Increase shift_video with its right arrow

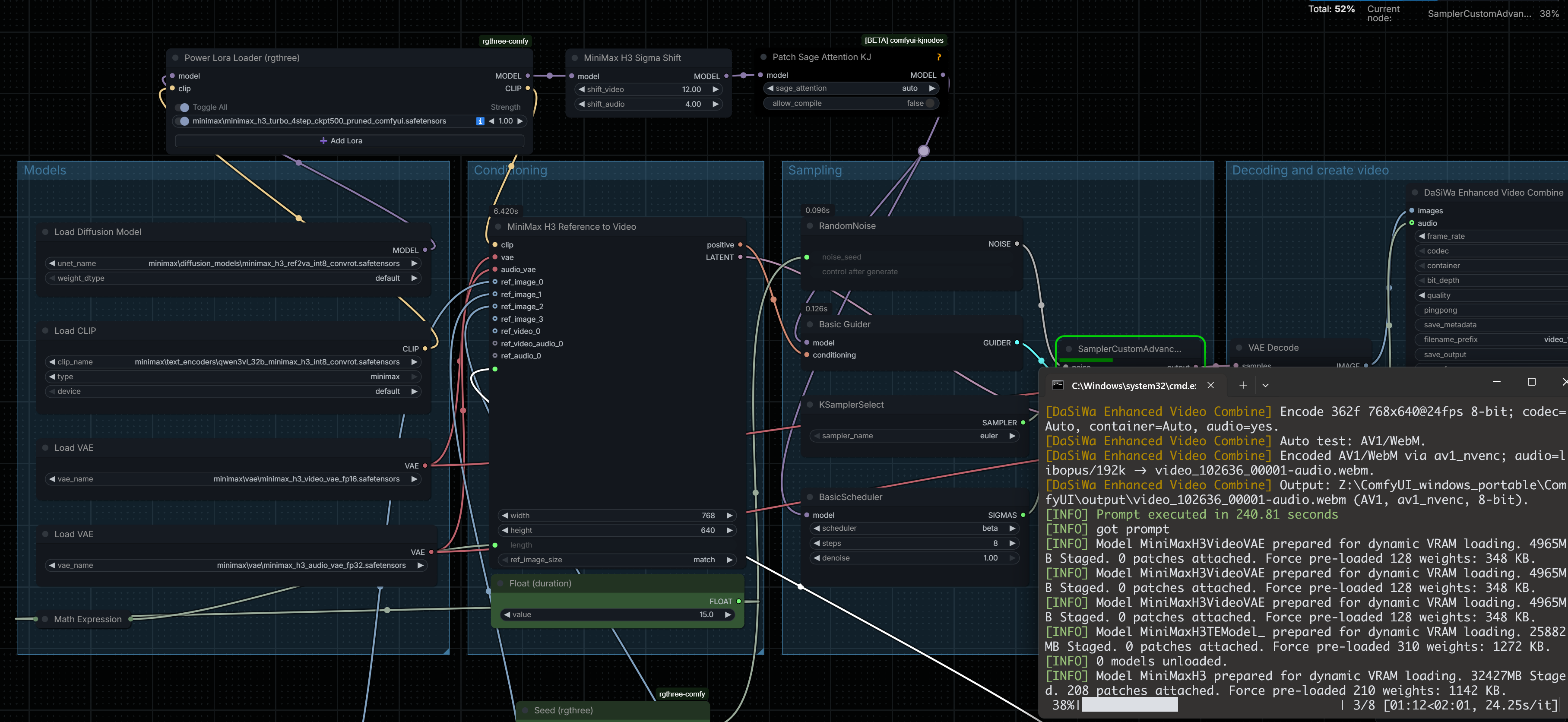click(716, 89)
